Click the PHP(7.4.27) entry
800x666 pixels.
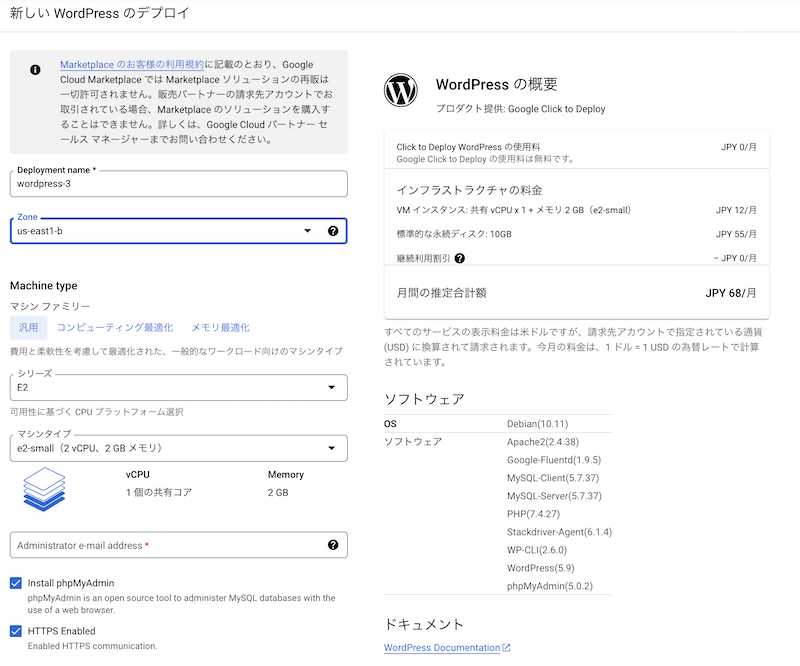[533, 514]
